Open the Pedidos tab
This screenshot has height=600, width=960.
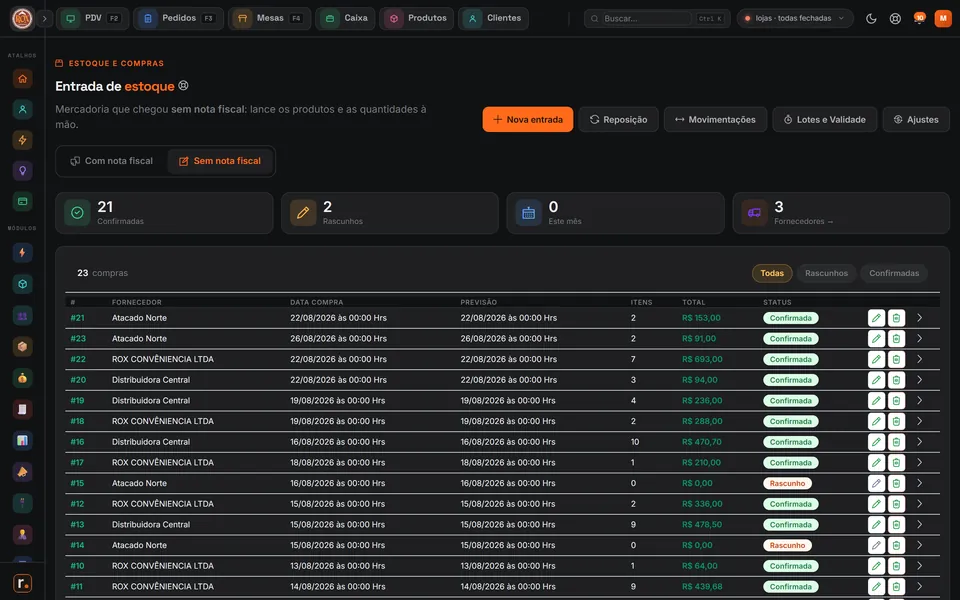[x=178, y=18]
